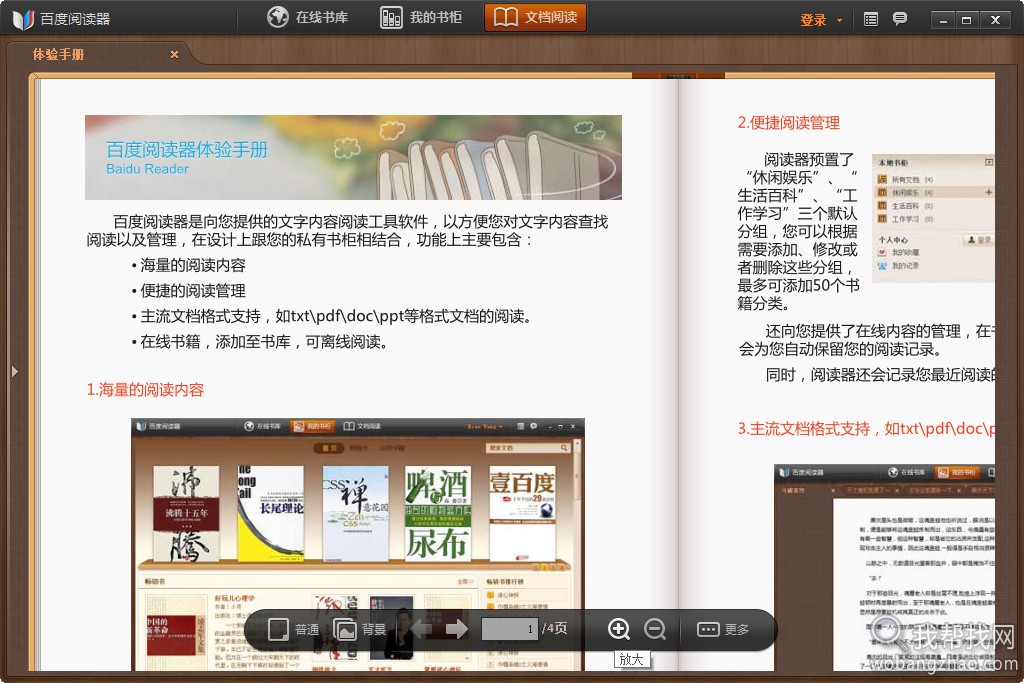Switch to 我的书柜 bookshelf

(x=421, y=18)
